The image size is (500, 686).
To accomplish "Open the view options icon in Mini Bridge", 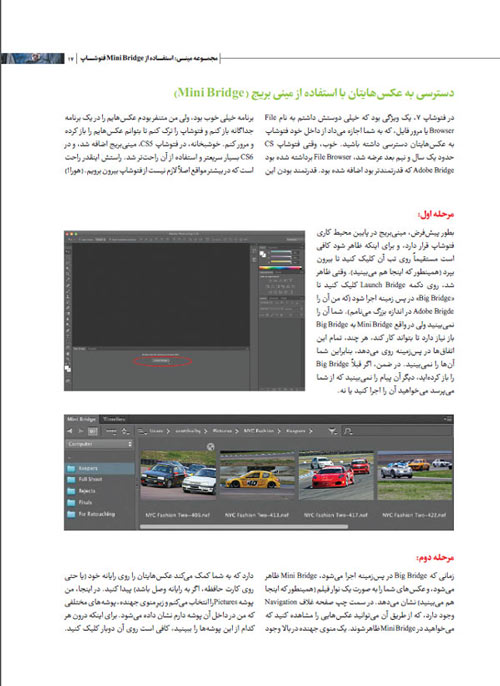I will click(112, 431).
